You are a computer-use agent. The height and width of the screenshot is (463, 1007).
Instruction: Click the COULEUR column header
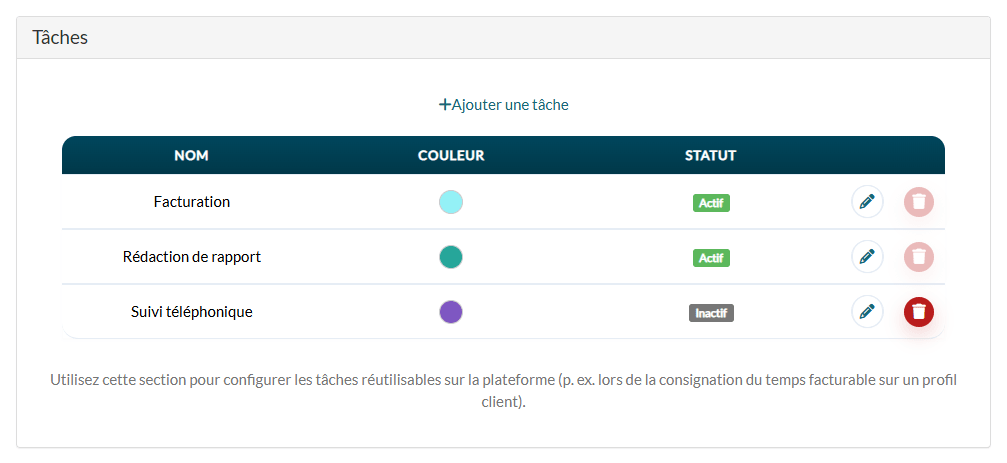pyautogui.click(x=451, y=155)
